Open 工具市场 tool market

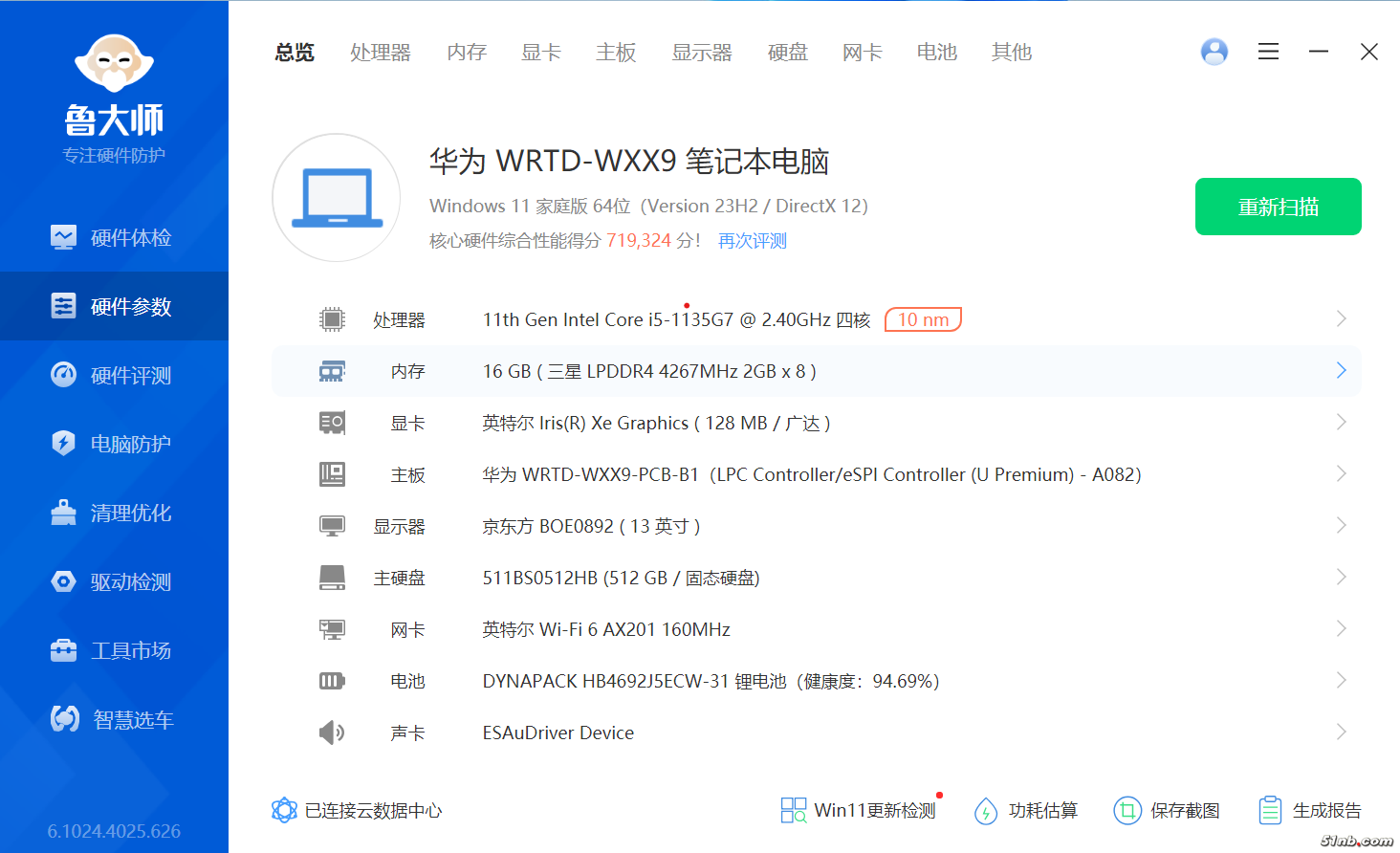113,650
